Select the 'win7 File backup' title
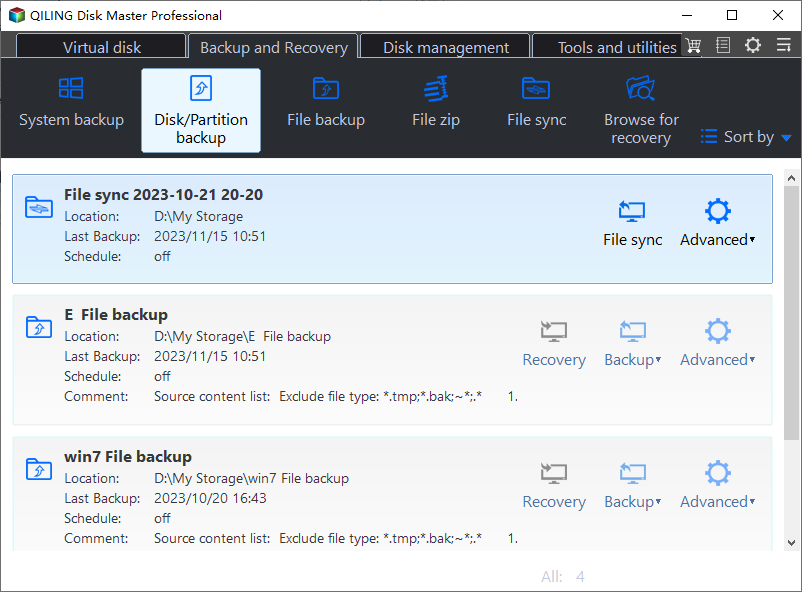802x592 pixels. tap(128, 456)
